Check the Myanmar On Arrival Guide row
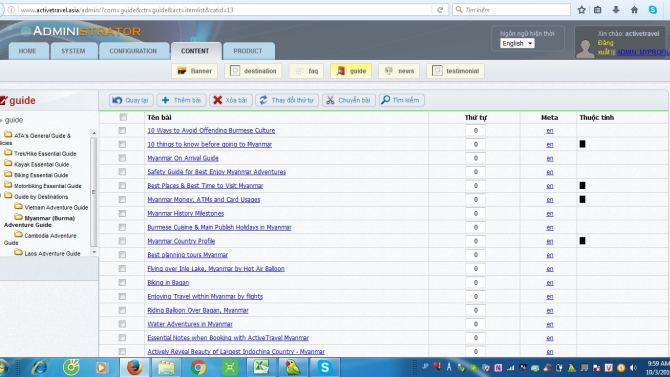This screenshot has width=670, height=377. click(122, 158)
